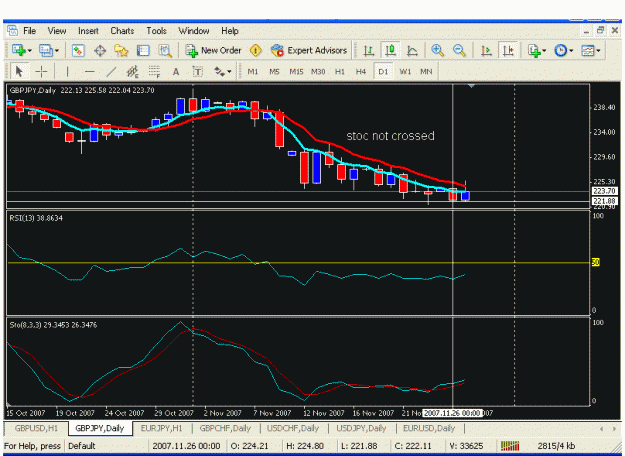Screen dimensions: 625x456
Task: Select the trendline drawing tool
Action: click(111, 72)
